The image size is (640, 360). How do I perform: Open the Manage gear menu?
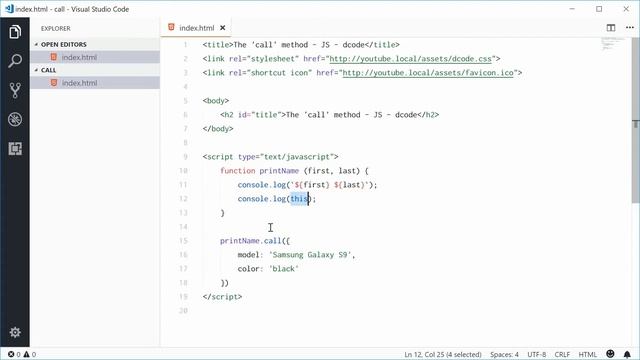(x=15, y=332)
